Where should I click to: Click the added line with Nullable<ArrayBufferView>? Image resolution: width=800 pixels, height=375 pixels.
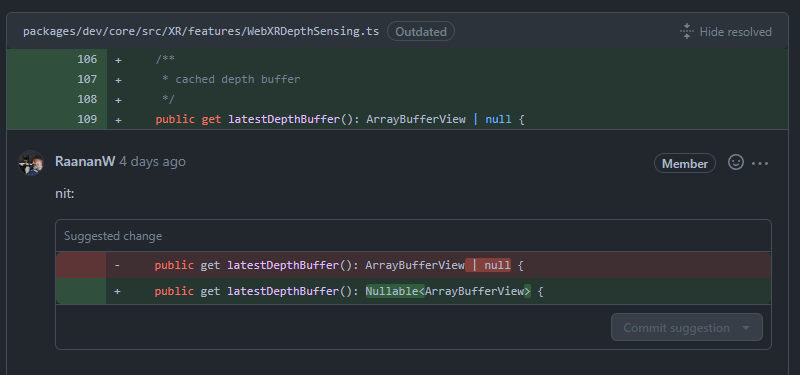pos(413,291)
